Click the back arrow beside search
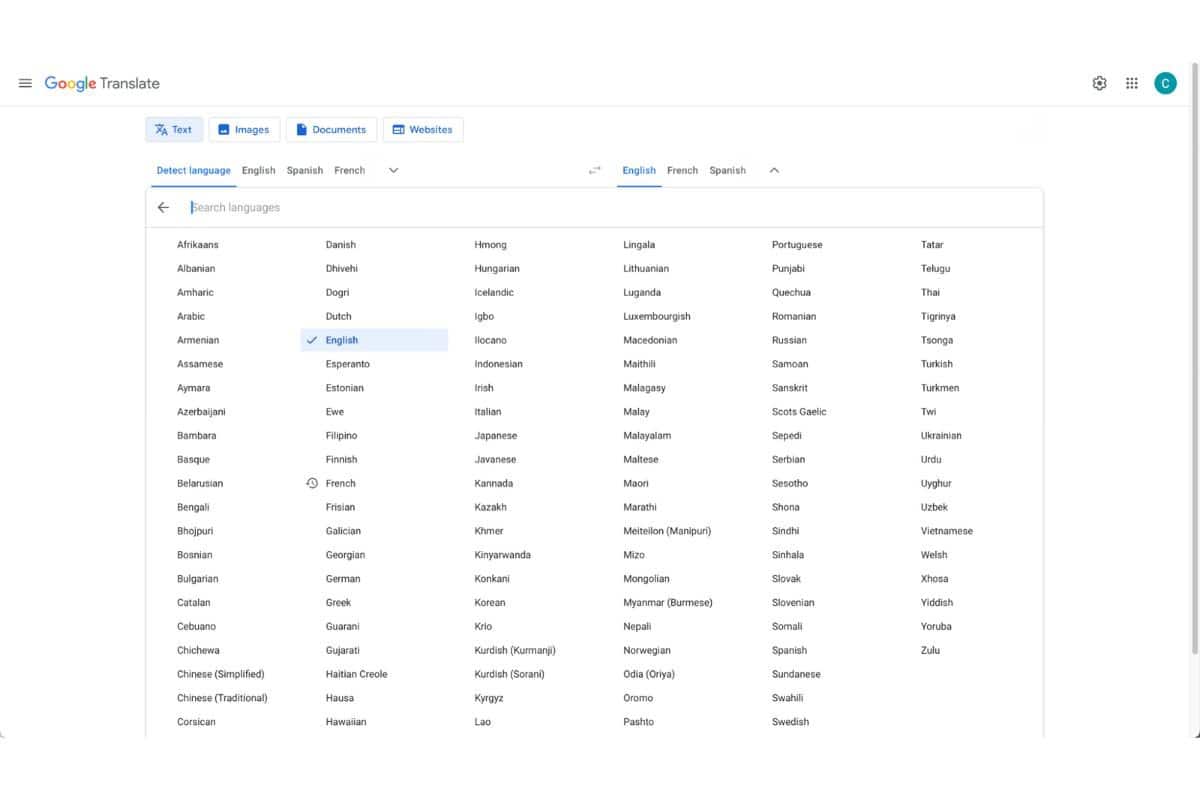The image size is (1200, 800). pos(163,208)
